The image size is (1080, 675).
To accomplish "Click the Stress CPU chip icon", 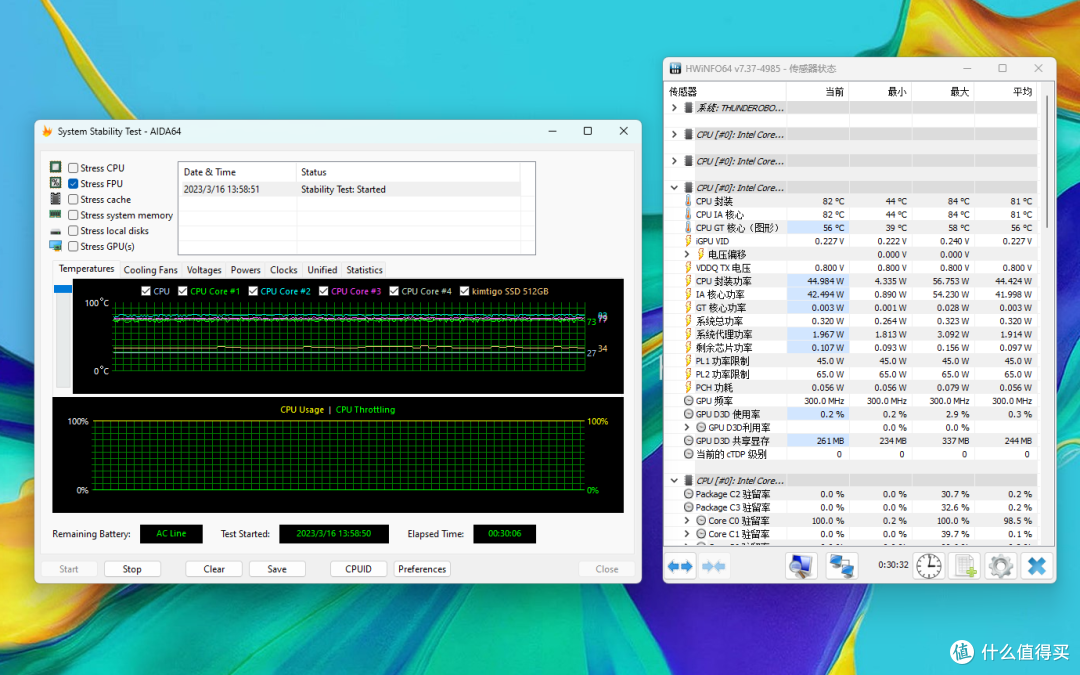I will coord(56,167).
